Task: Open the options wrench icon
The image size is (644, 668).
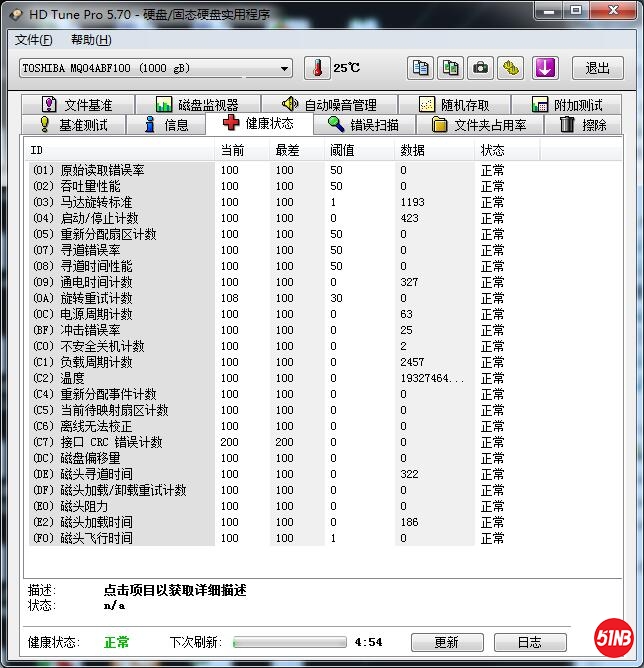Action: tap(512, 68)
